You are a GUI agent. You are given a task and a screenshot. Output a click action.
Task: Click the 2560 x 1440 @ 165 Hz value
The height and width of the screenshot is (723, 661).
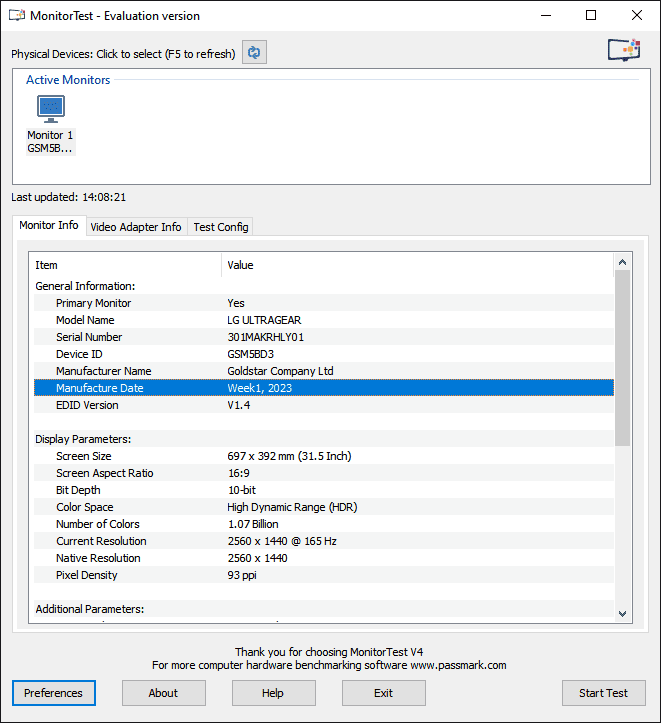[282, 541]
